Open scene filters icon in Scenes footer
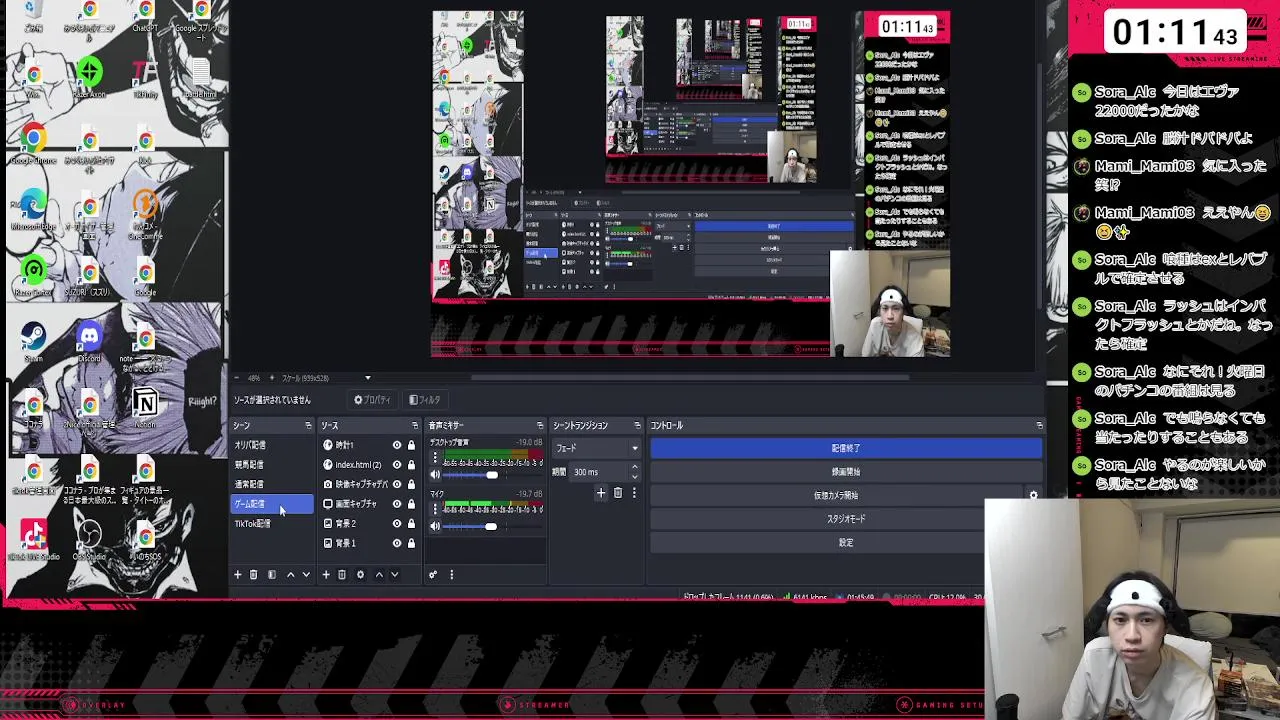This screenshot has width=1280, height=720. click(x=271, y=575)
